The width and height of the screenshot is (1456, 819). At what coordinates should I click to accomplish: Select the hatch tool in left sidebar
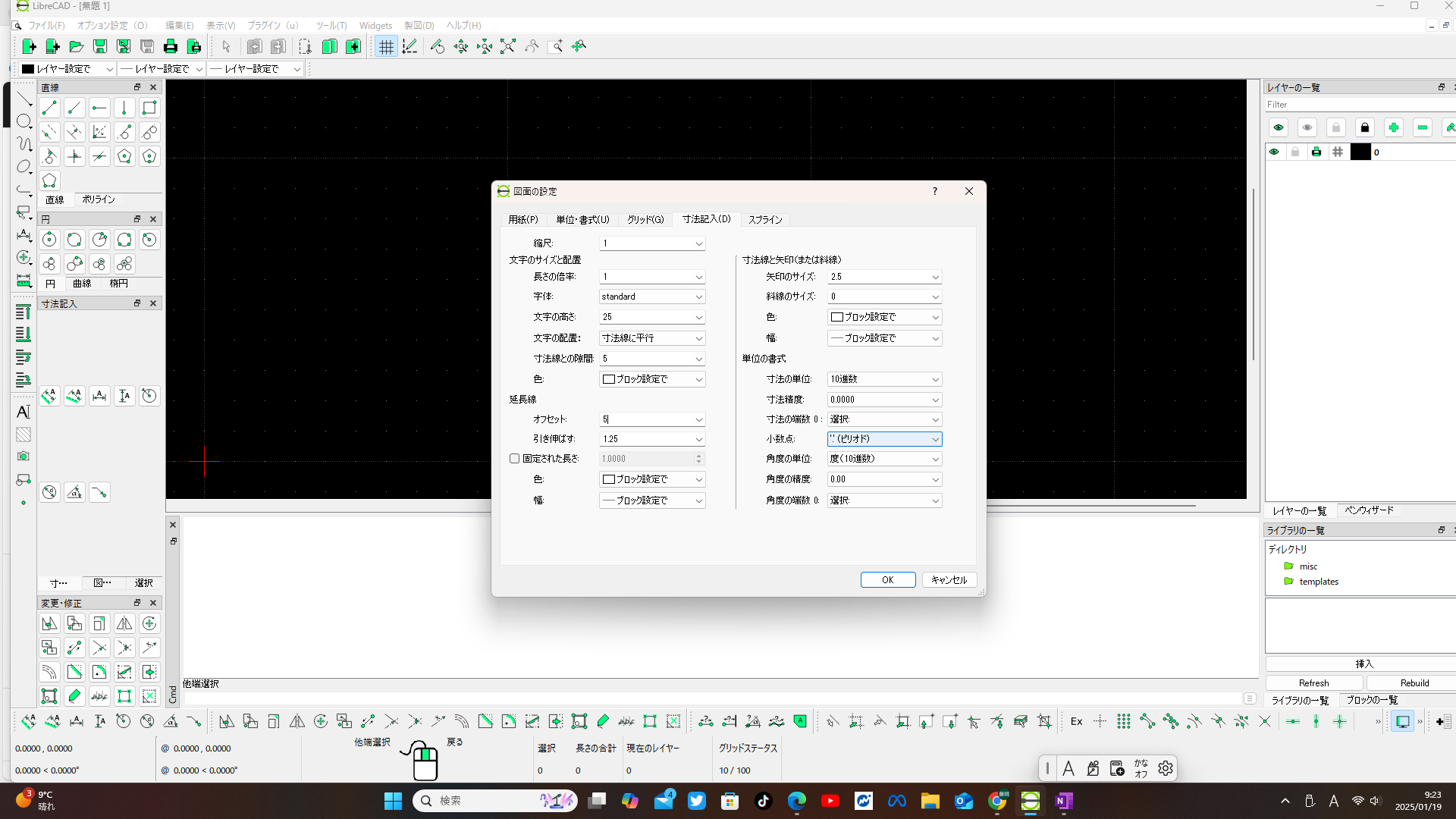[x=24, y=435]
